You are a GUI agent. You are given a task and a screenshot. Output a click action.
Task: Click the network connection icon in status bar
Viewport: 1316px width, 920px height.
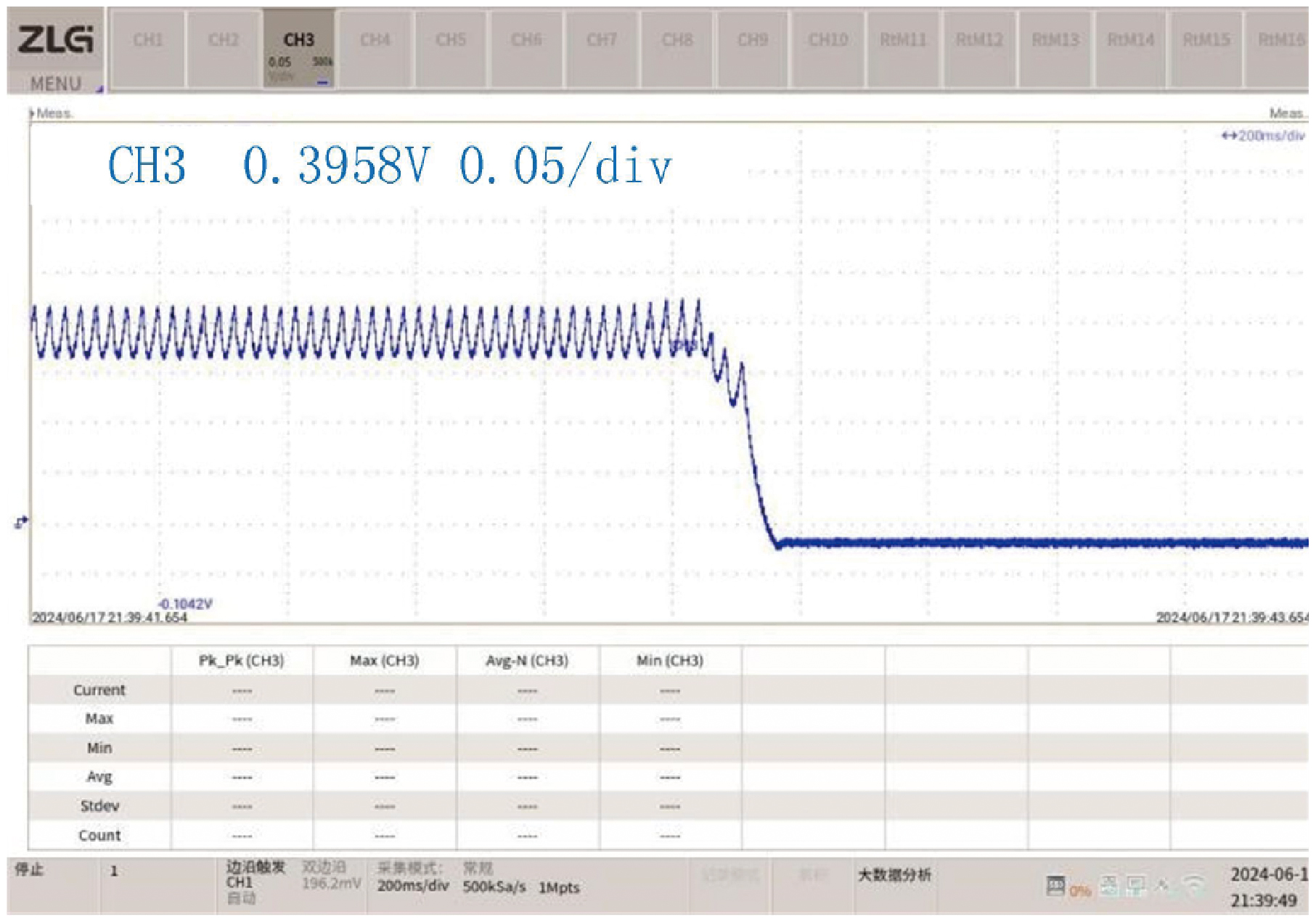point(1109,885)
